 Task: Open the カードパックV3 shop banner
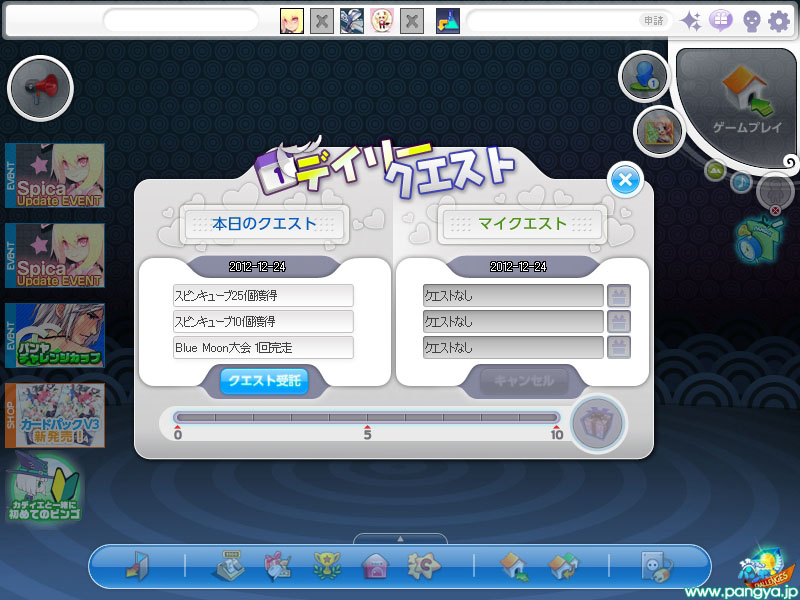(55, 416)
